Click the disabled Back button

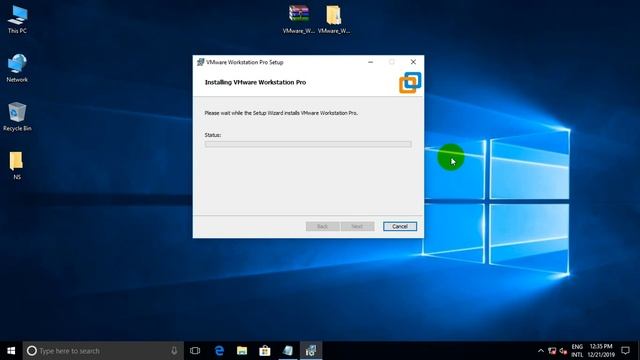(322, 226)
